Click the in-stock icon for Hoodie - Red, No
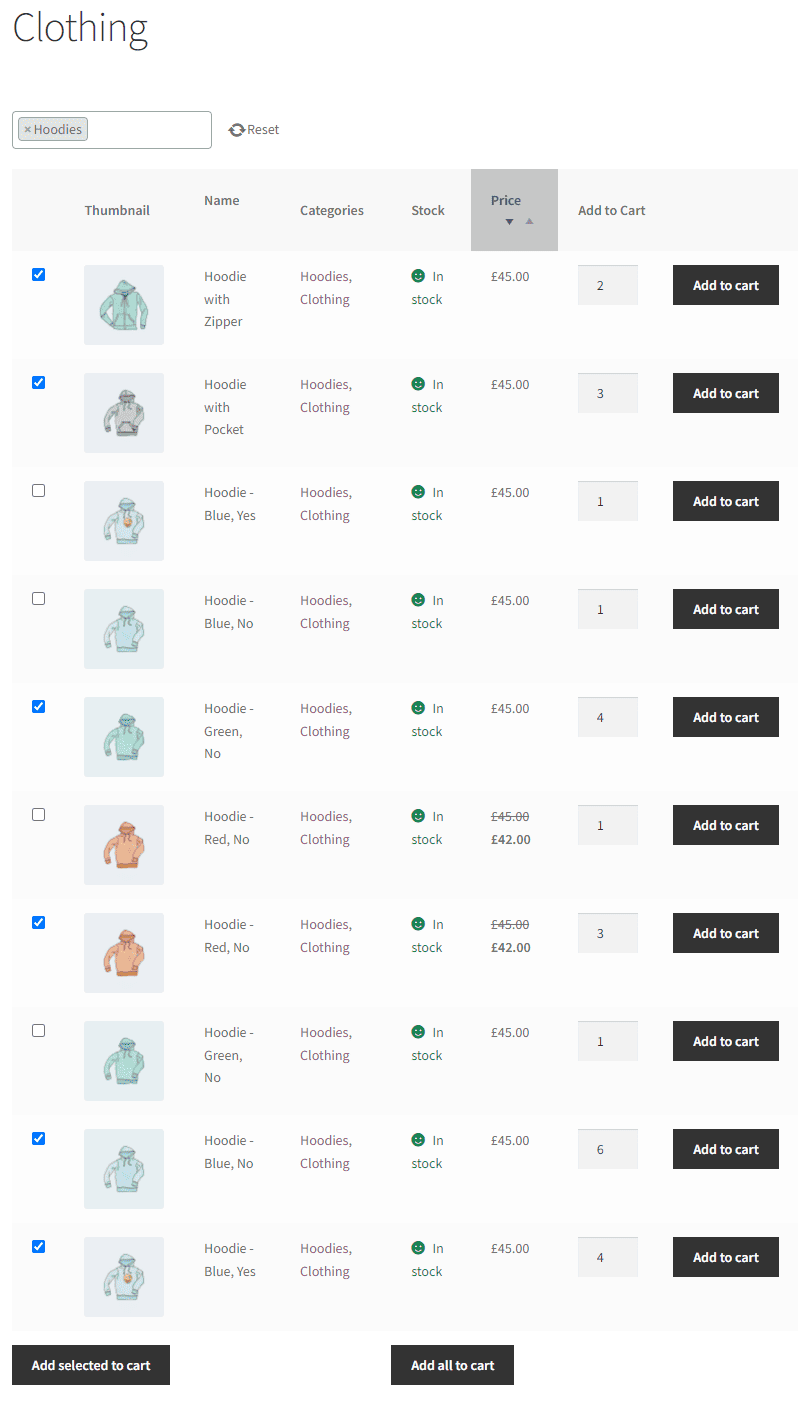Screen dimensions: 798x1402 418,816
